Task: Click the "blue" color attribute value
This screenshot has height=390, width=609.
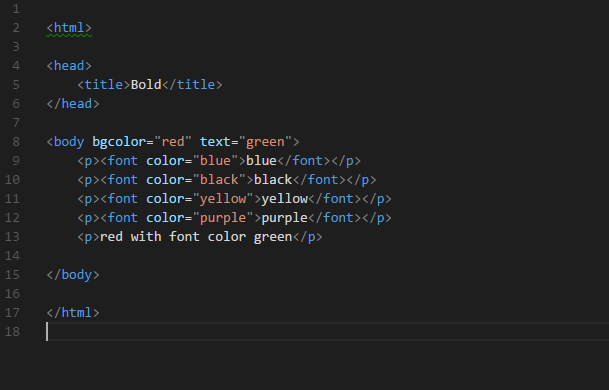Action: (215, 161)
